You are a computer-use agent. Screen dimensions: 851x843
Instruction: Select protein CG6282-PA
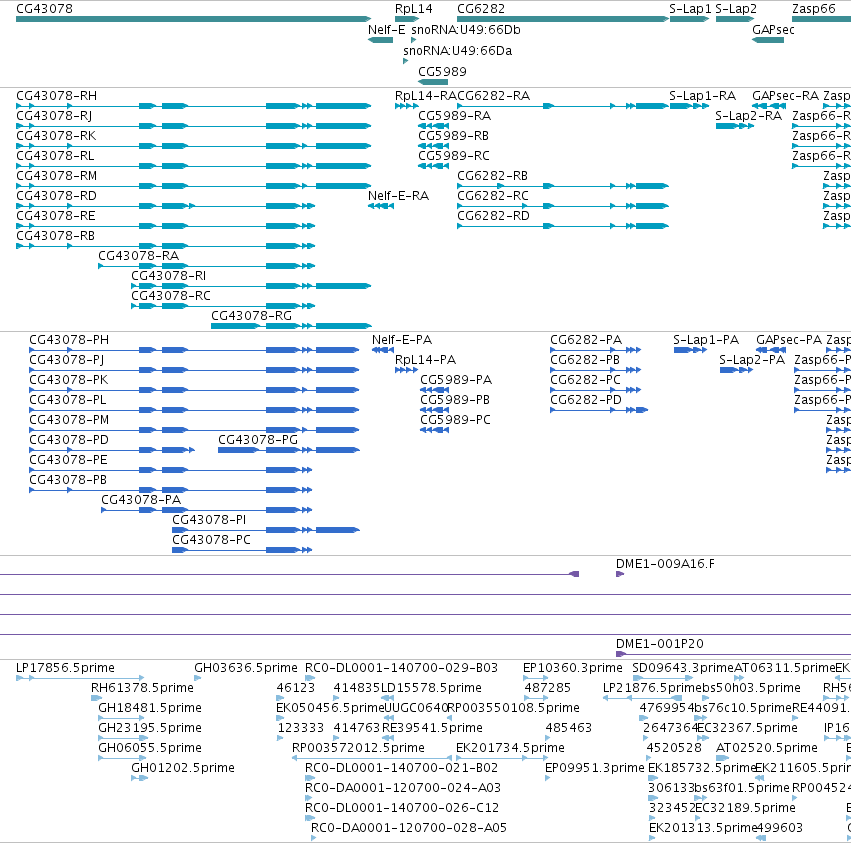(x=586, y=340)
